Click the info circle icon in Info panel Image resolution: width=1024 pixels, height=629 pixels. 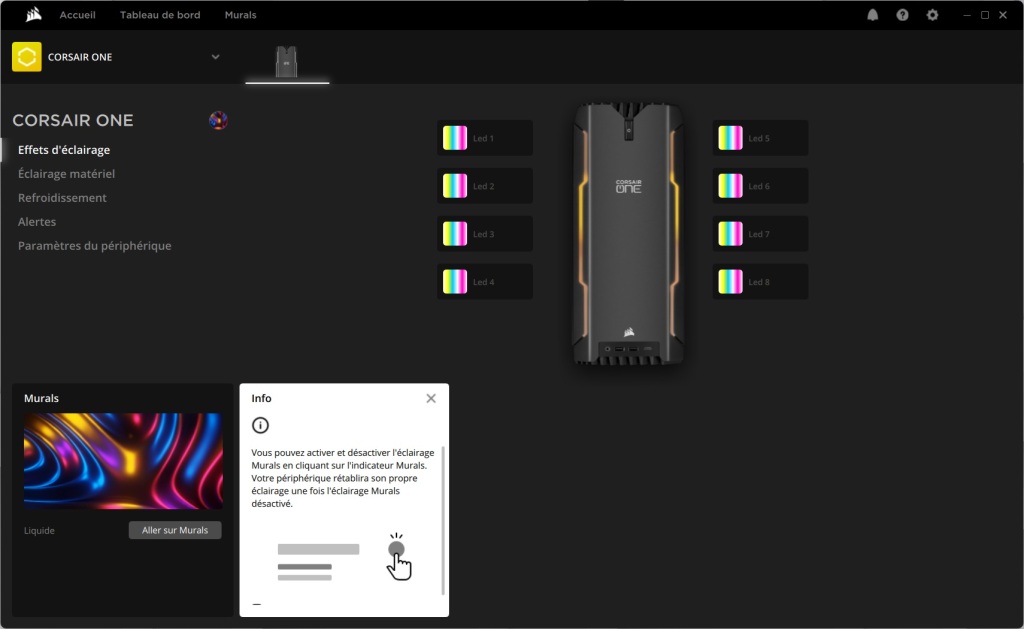(260, 425)
